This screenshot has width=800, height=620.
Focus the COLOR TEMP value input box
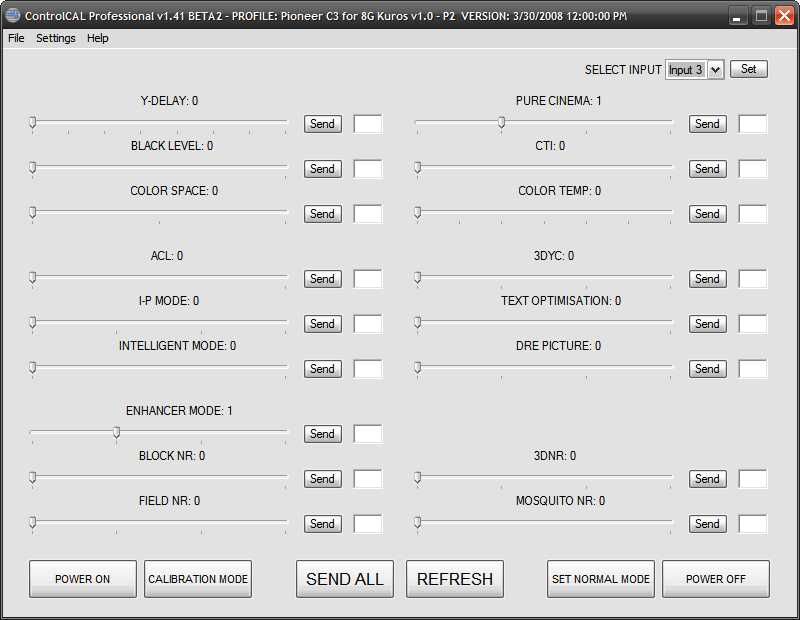753,214
